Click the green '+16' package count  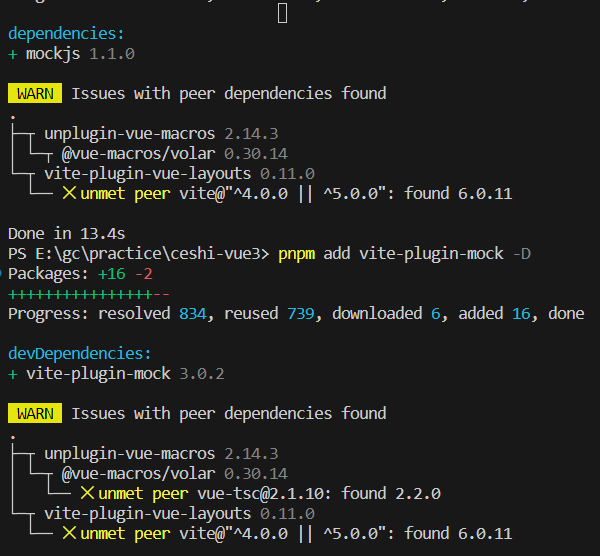pos(112,274)
